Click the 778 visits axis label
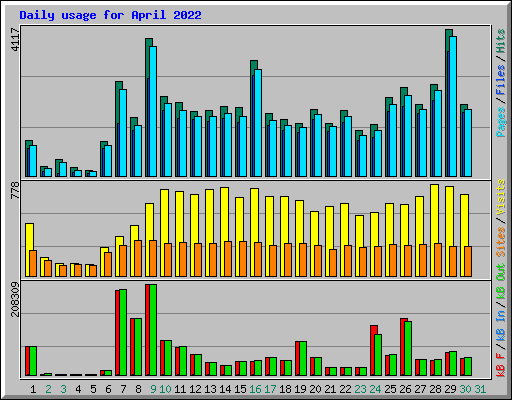Image resolution: width=512 pixels, height=400 pixels. click(x=15, y=190)
